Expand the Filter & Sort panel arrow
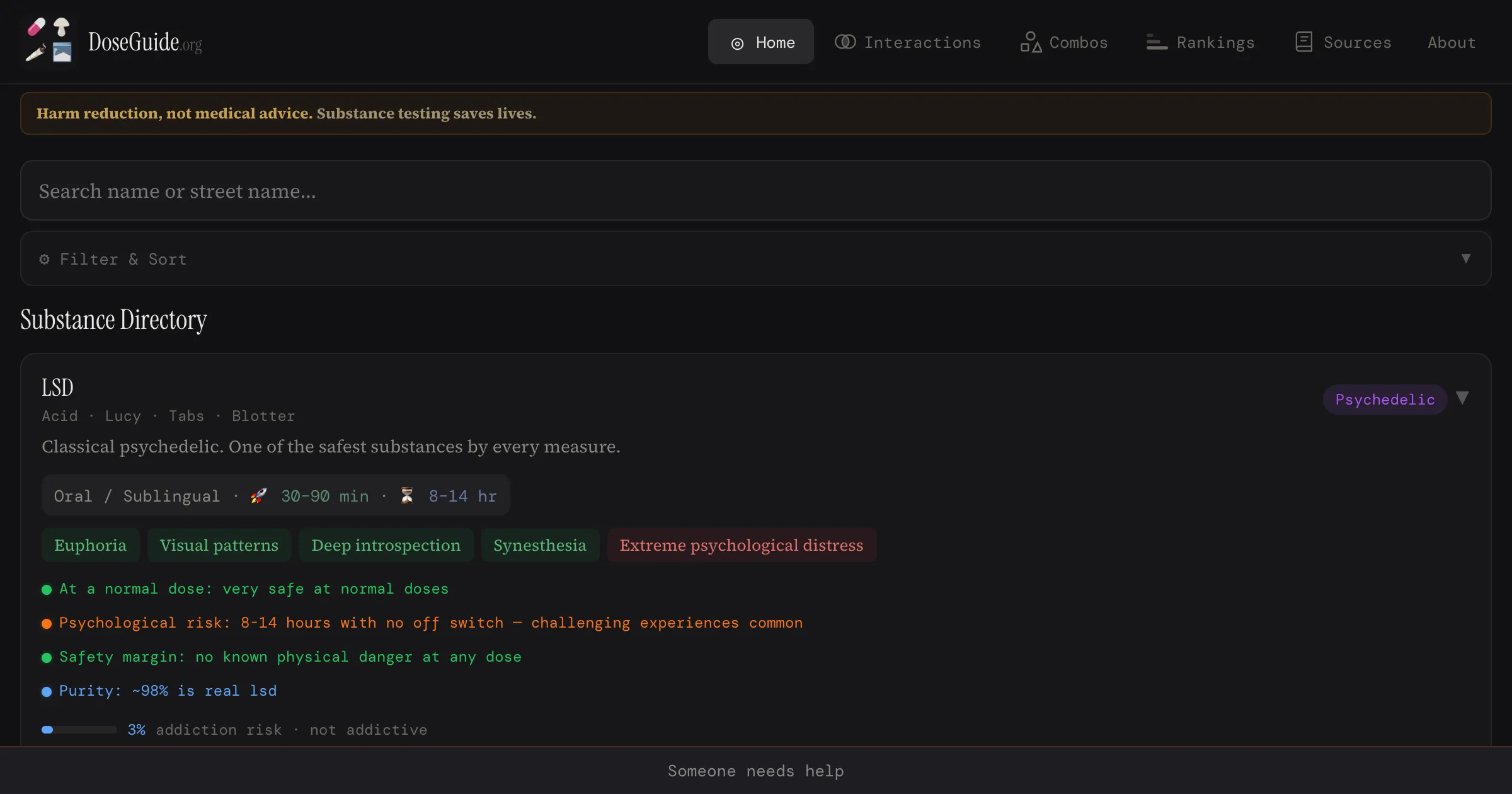 point(1465,259)
